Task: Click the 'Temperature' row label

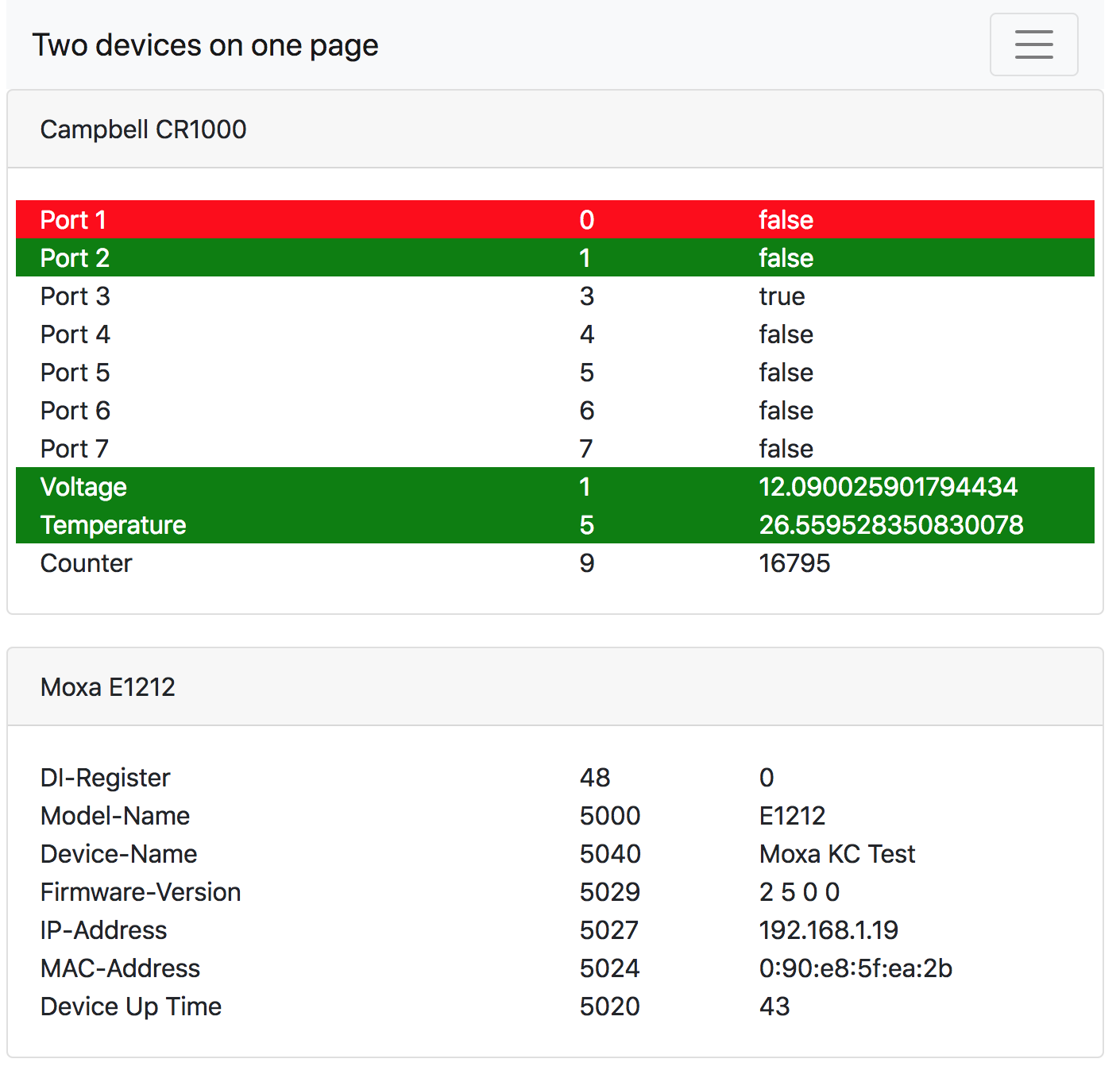Action: tap(113, 525)
